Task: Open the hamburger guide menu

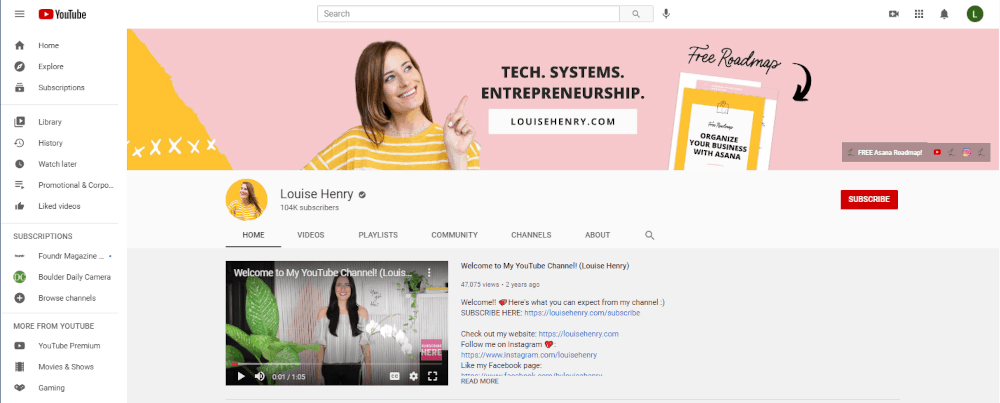Action: pyautogui.click(x=20, y=14)
